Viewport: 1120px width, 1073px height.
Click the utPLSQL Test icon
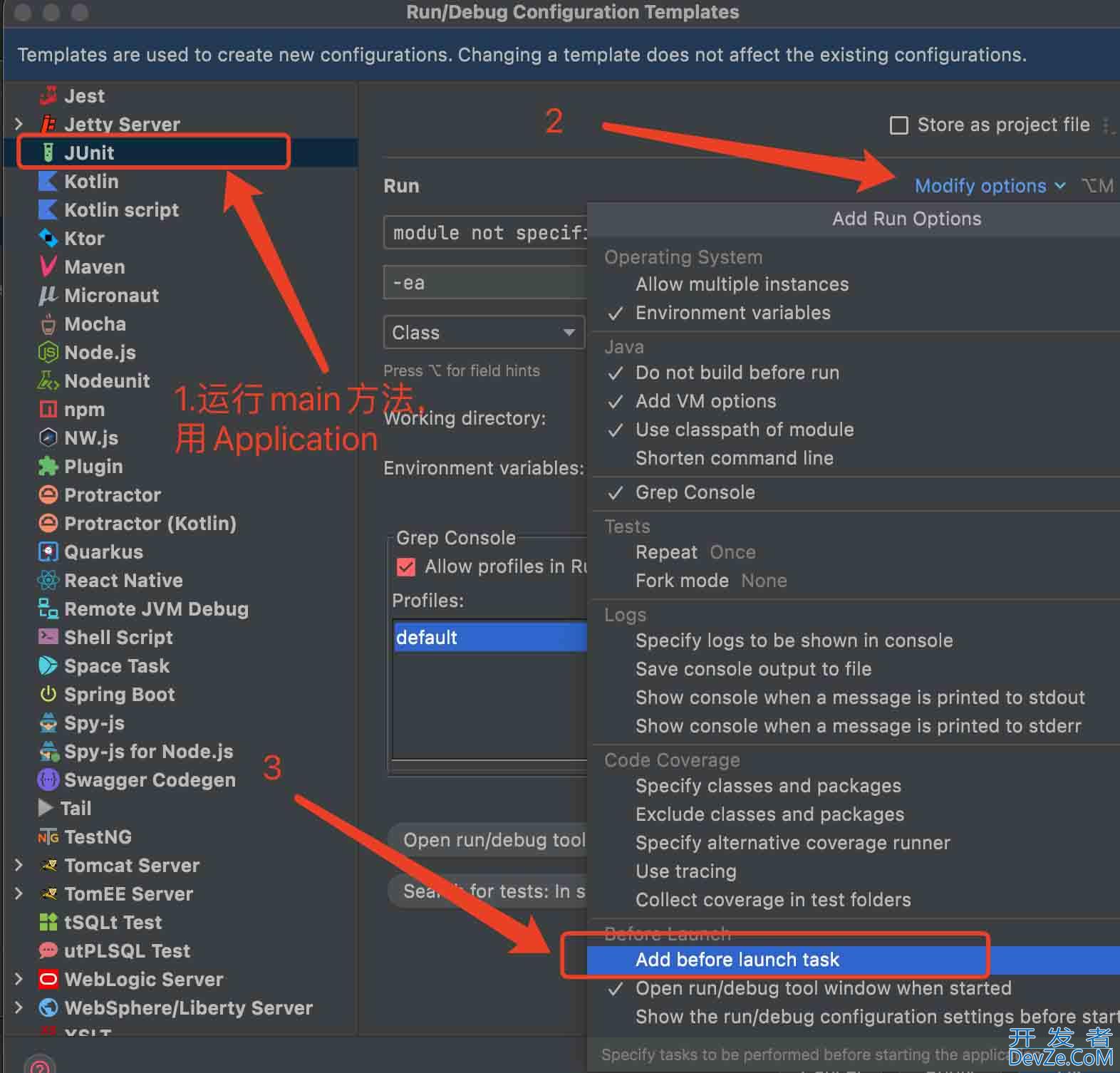[x=48, y=950]
